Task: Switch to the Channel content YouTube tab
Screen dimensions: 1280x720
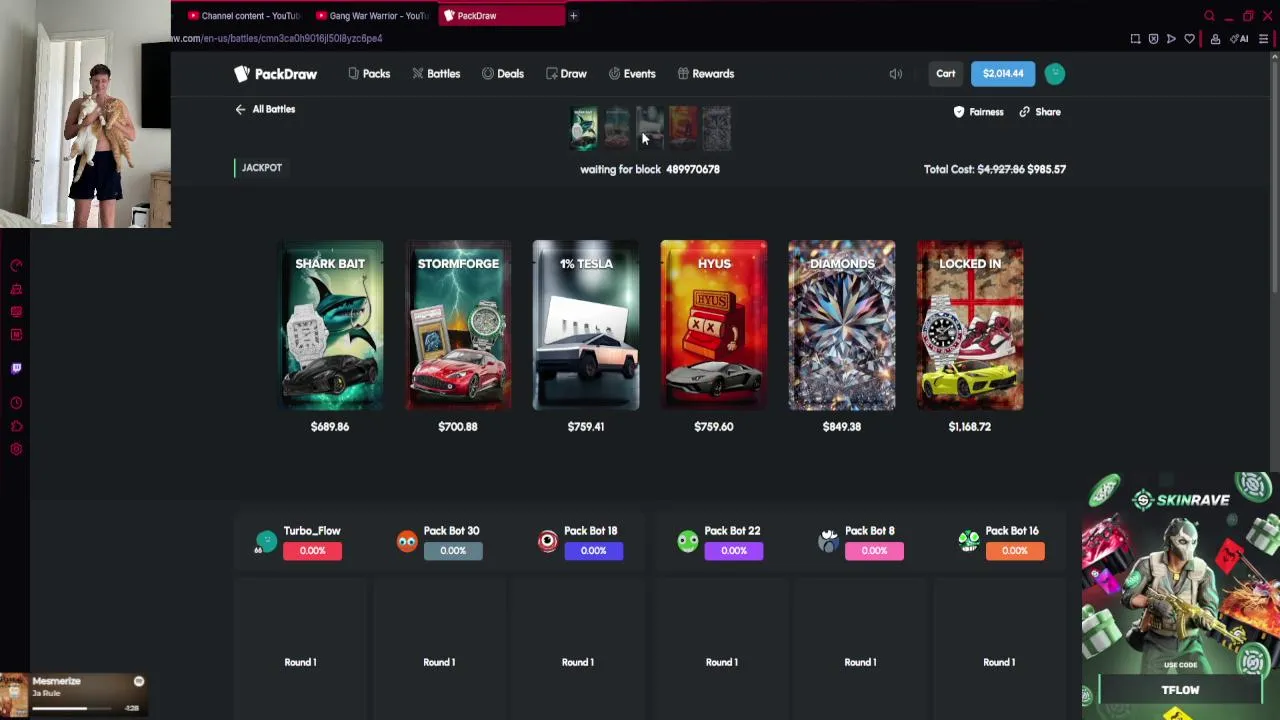Action: pyautogui.click(x=243, y=15)
